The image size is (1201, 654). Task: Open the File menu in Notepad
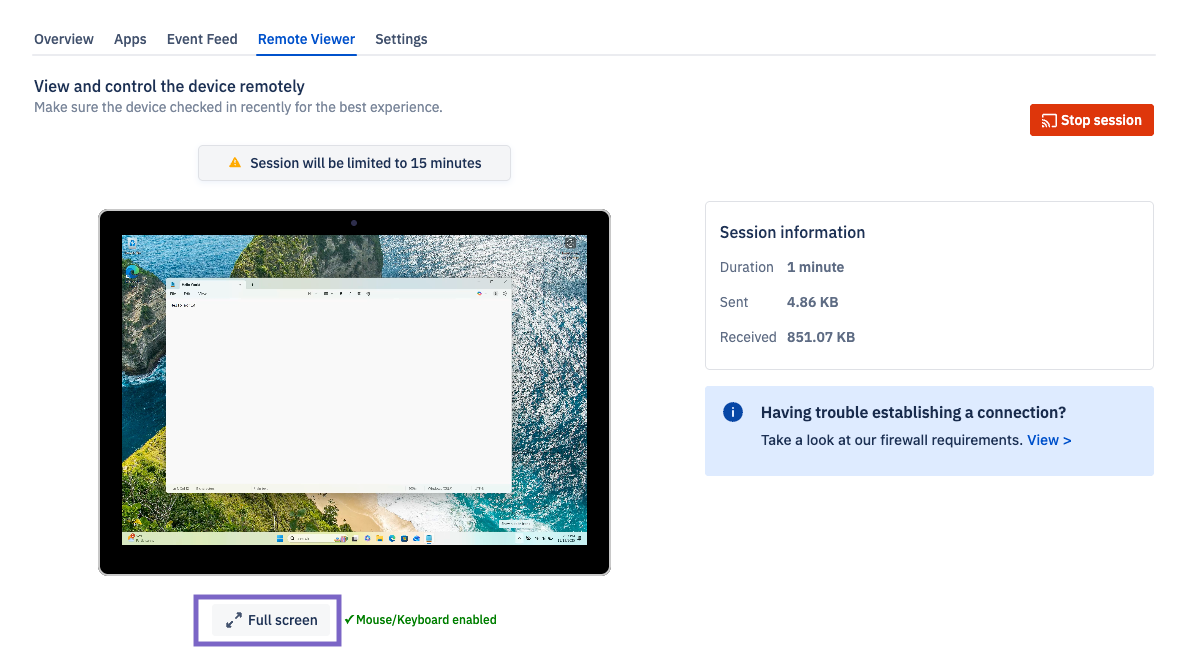pyautogui.click(x=173, y=294)
